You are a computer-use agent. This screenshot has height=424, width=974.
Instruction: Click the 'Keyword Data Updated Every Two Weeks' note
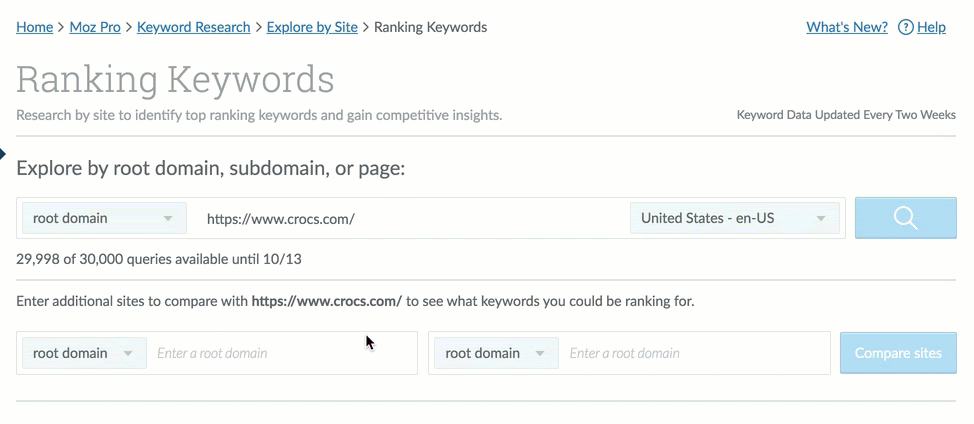(846, 115)
